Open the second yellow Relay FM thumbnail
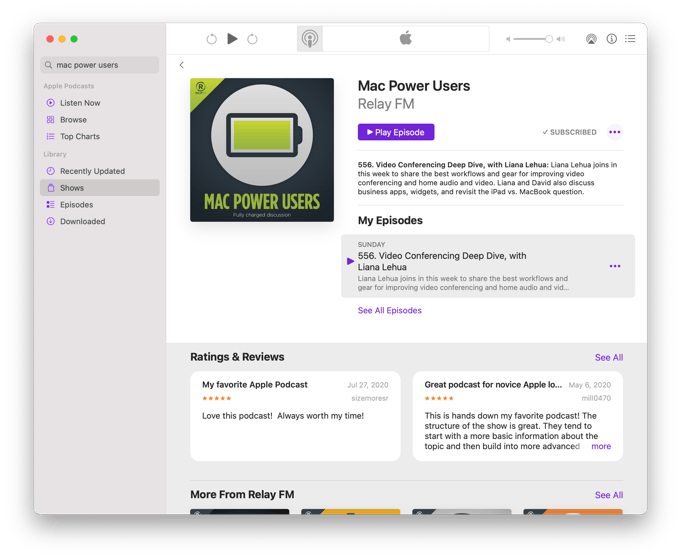The width and height of the screenshot is (681, 559). [x=350, y=512]
